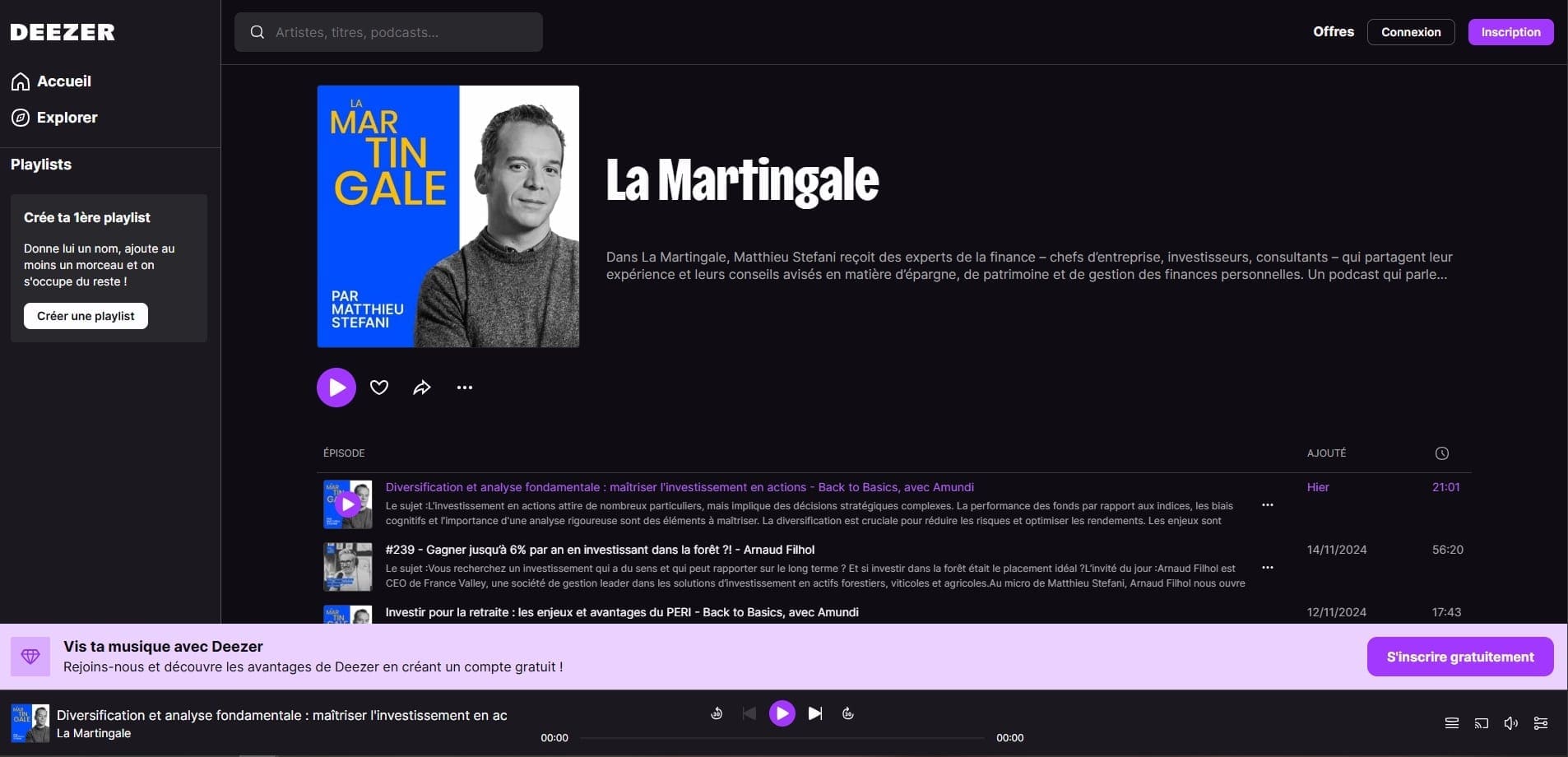This screenshot has width=1568, height=757.
Task: Click the diamond icon in promo banner
Action: click(x=30, y=657)
